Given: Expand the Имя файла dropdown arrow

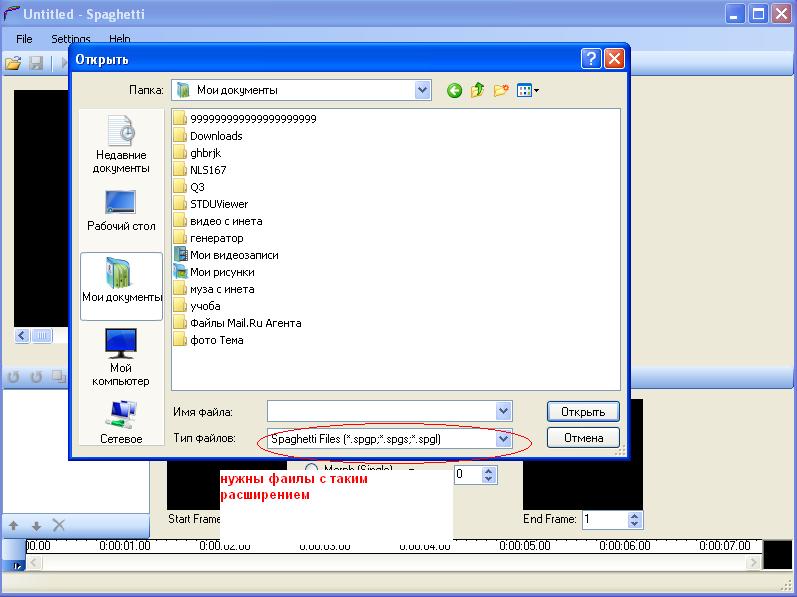Looking at the screenshot, I should pos(503,411).
